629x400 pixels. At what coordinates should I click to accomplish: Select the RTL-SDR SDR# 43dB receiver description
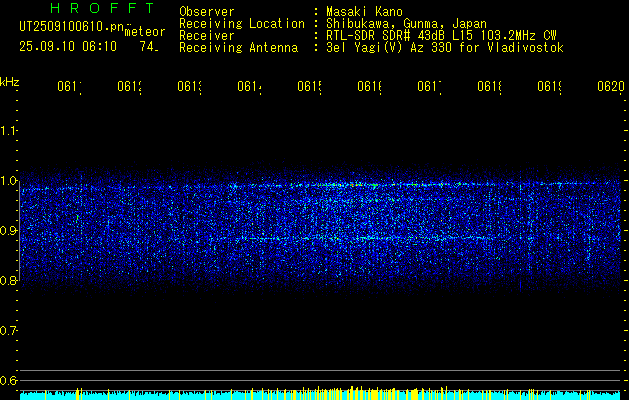(441, 36)
